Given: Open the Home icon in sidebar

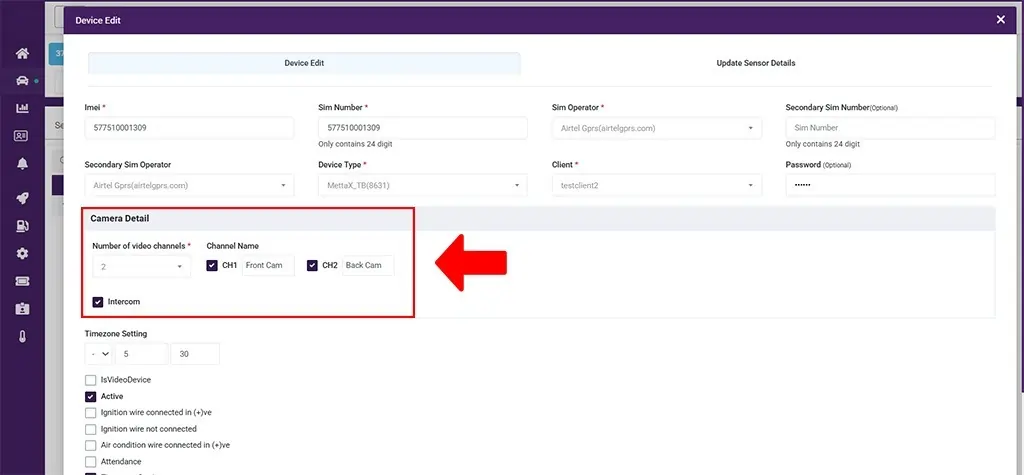Looking at the screenshot, I should click(x=22, y=53).
